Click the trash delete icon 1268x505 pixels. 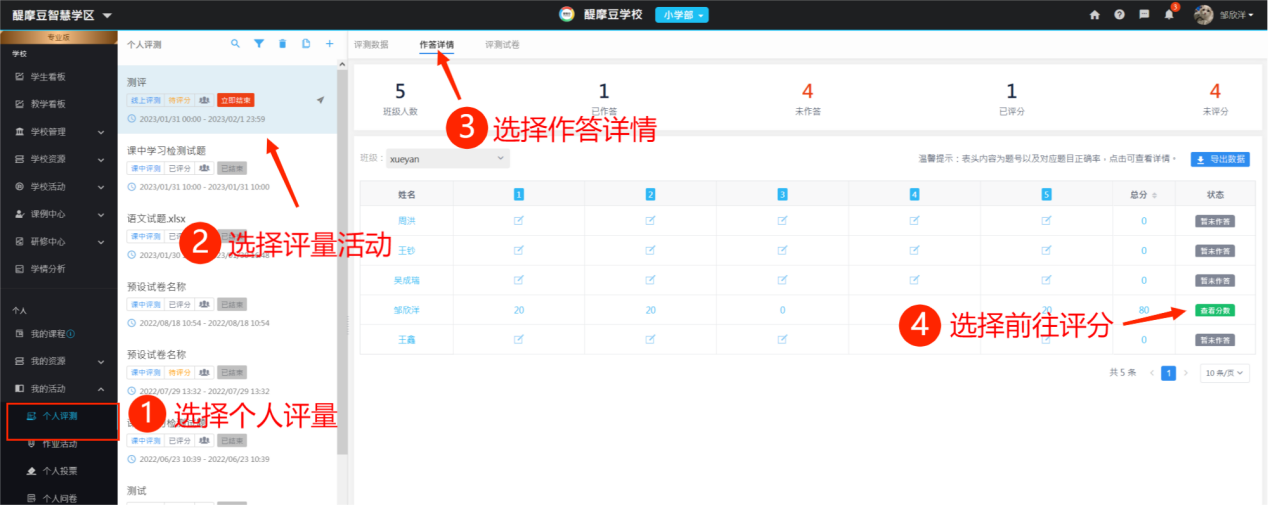282,44
